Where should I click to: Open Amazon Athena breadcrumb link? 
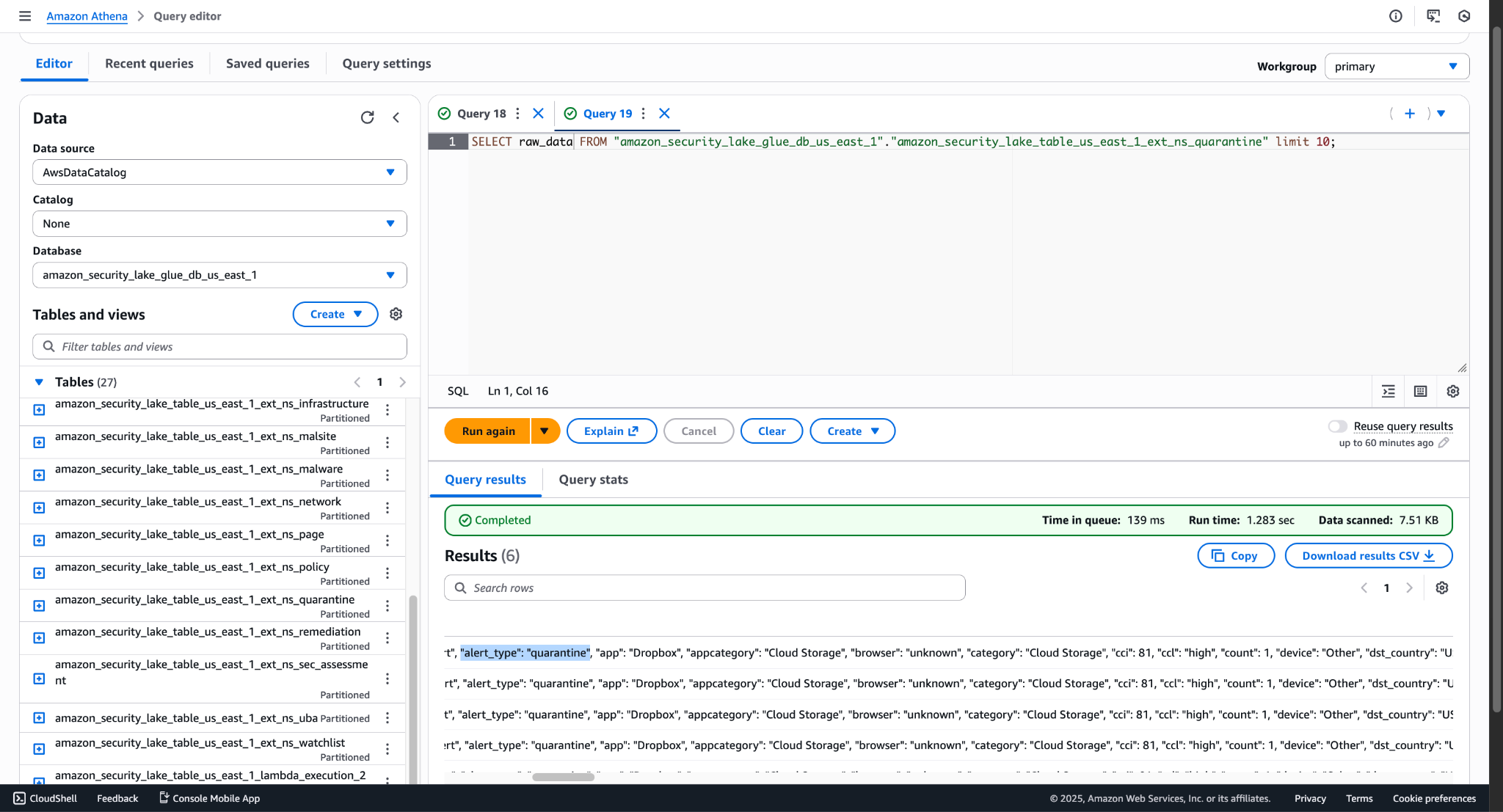coord(87,16)
